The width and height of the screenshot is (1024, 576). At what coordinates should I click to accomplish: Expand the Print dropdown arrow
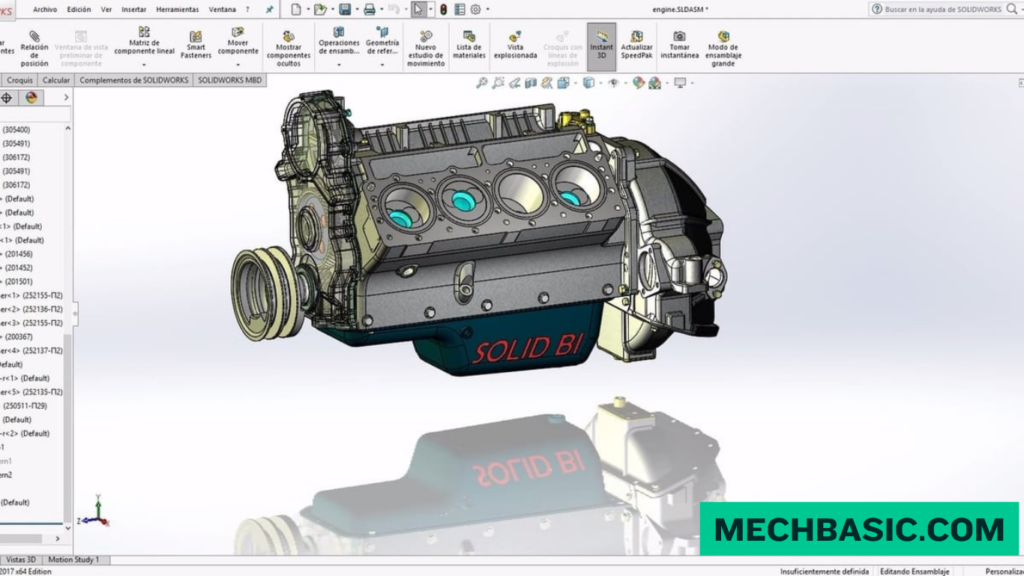(x=382, y=9)
